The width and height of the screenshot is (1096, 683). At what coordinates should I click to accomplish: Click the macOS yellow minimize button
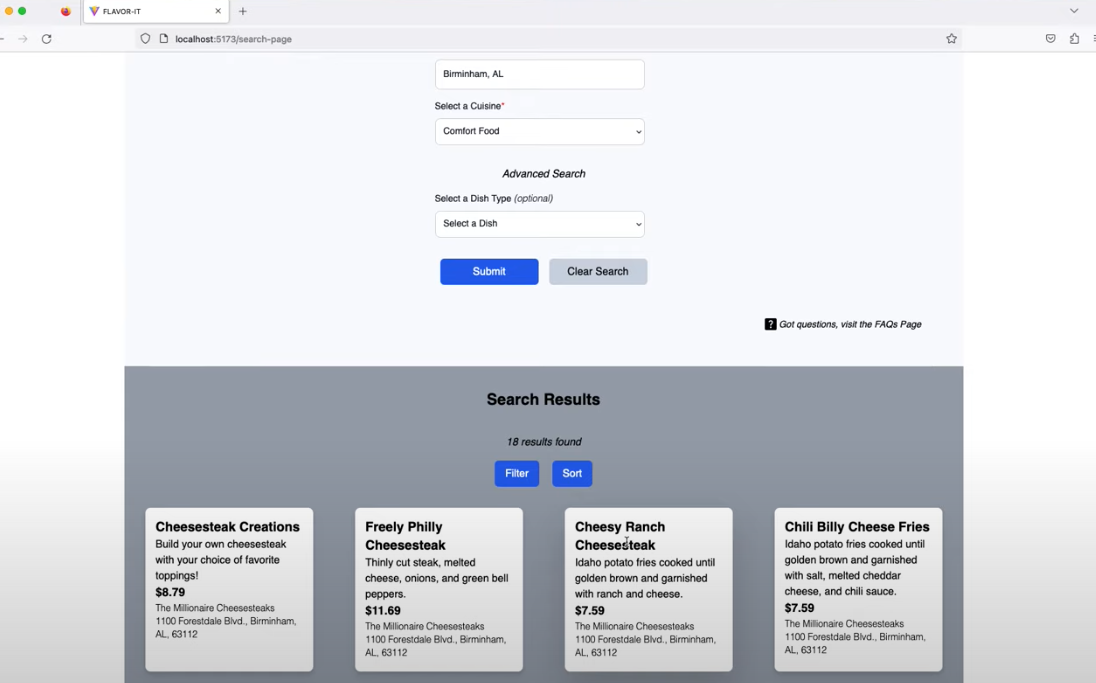8,11
